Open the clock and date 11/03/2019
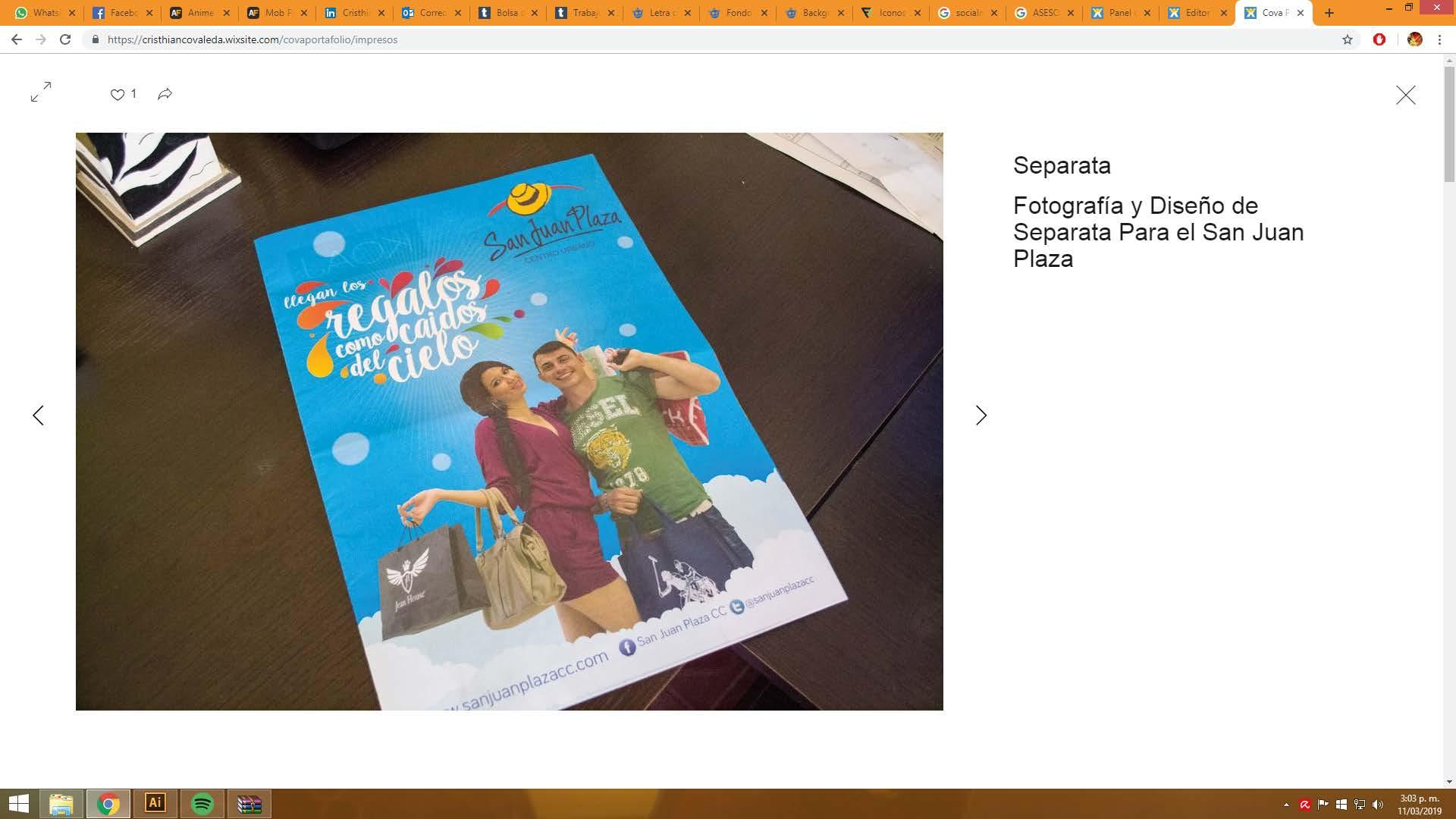The width and height of the screenshot is (1456, 819). pyautogui.click(x=1419, y=805)
